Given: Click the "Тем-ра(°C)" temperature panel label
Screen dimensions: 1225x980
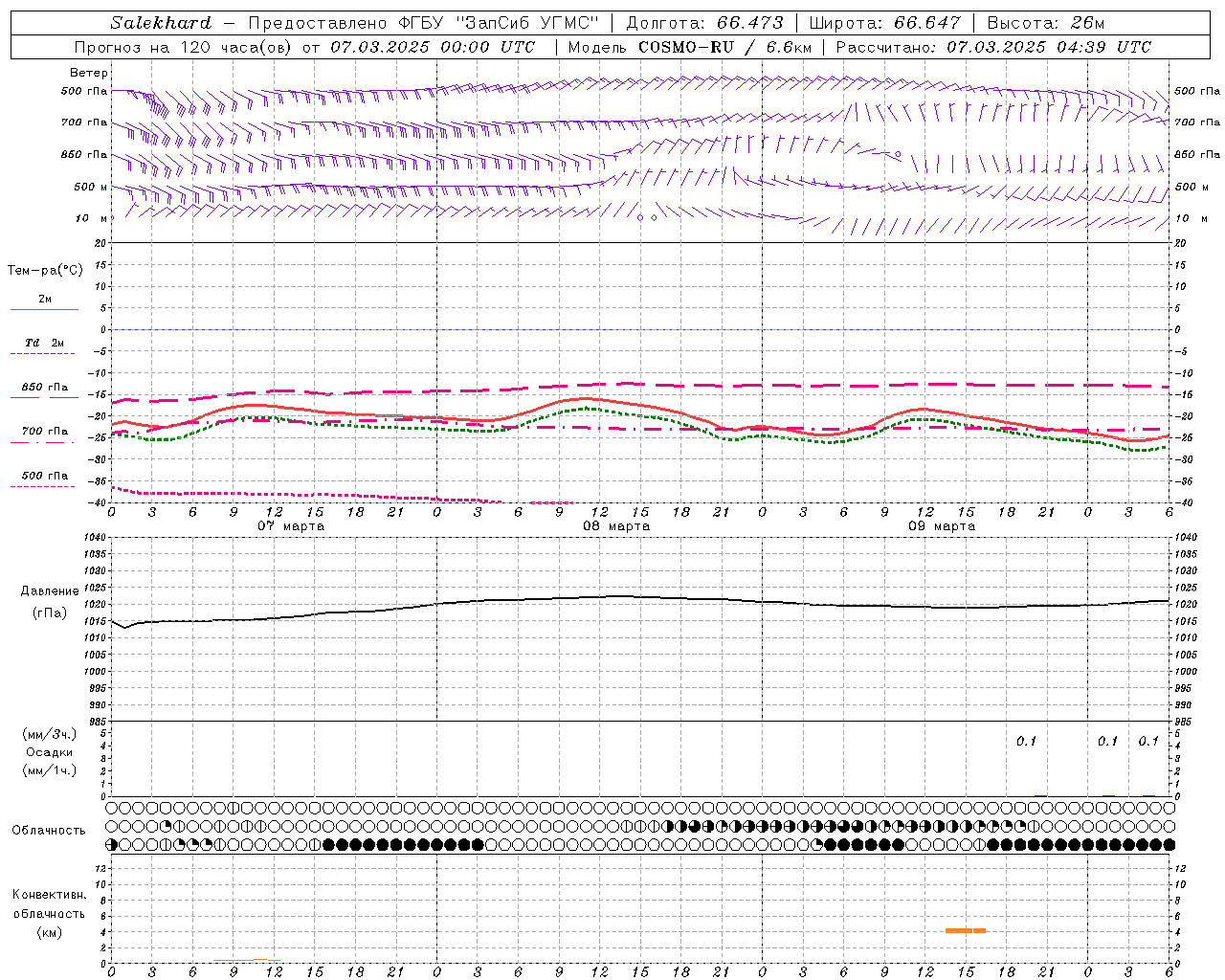Looking at the screenshot, I should point(45,271).
